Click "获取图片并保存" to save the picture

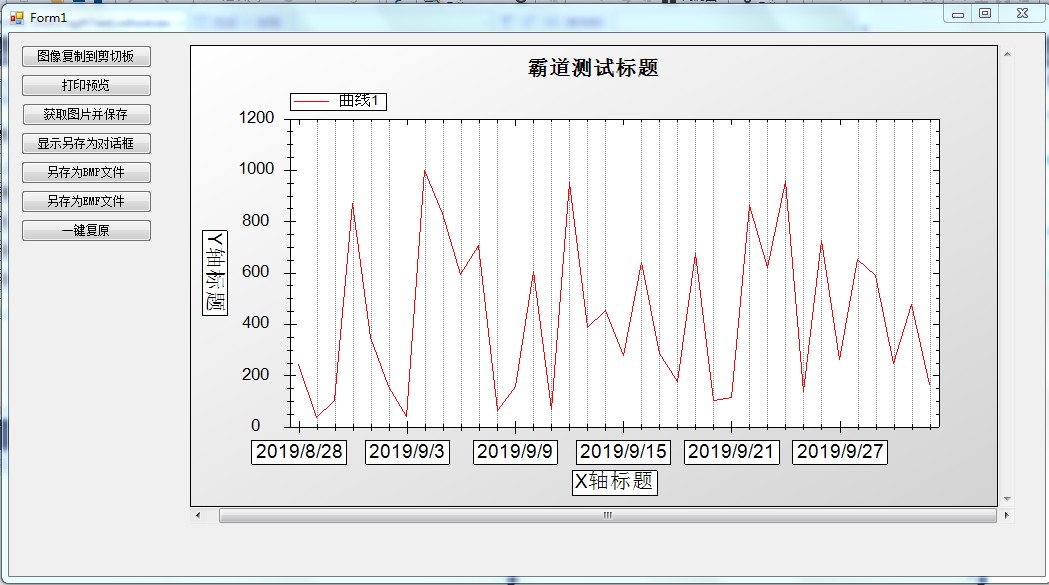click(85, 114)
